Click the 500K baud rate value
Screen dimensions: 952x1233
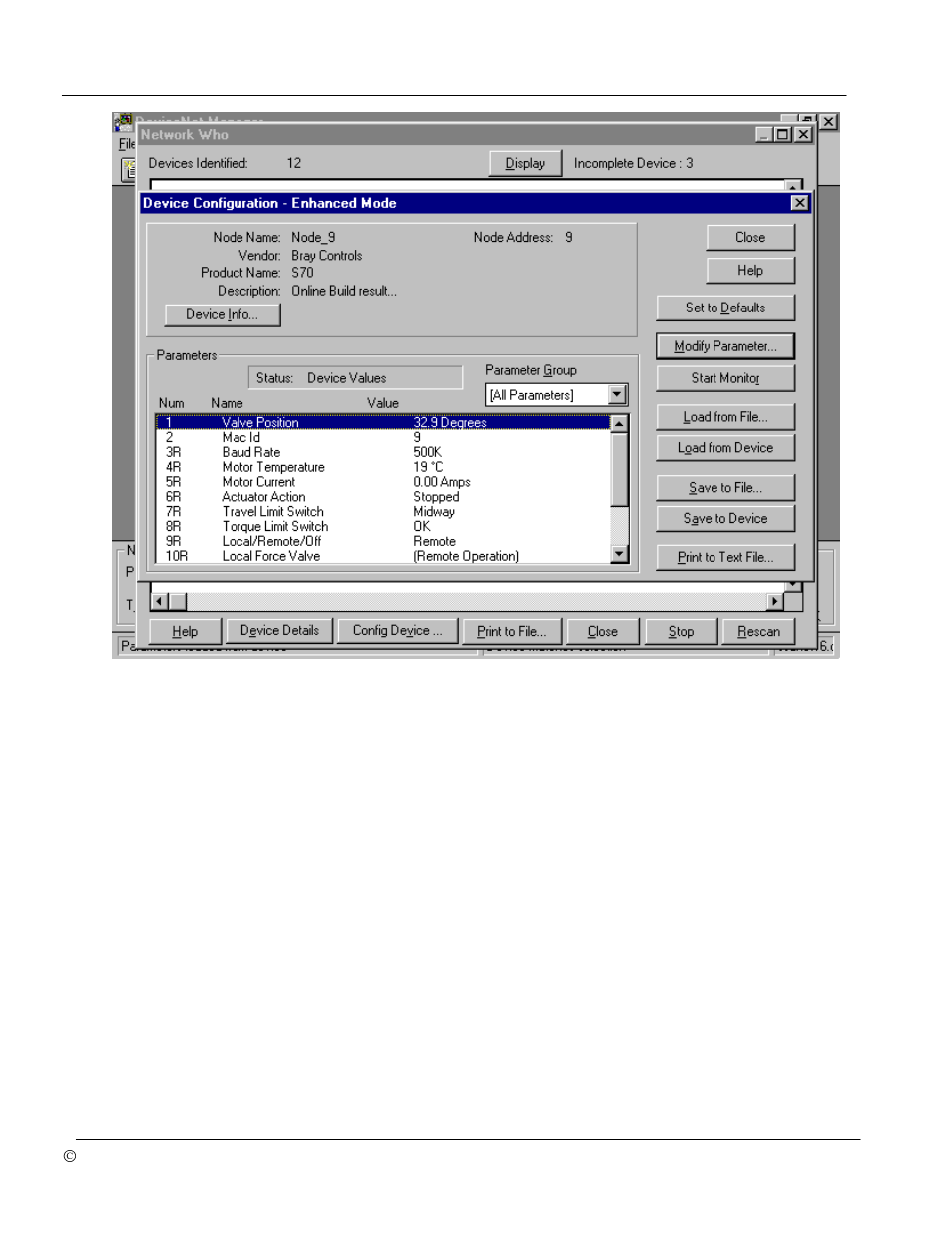(x=427, y=452)
